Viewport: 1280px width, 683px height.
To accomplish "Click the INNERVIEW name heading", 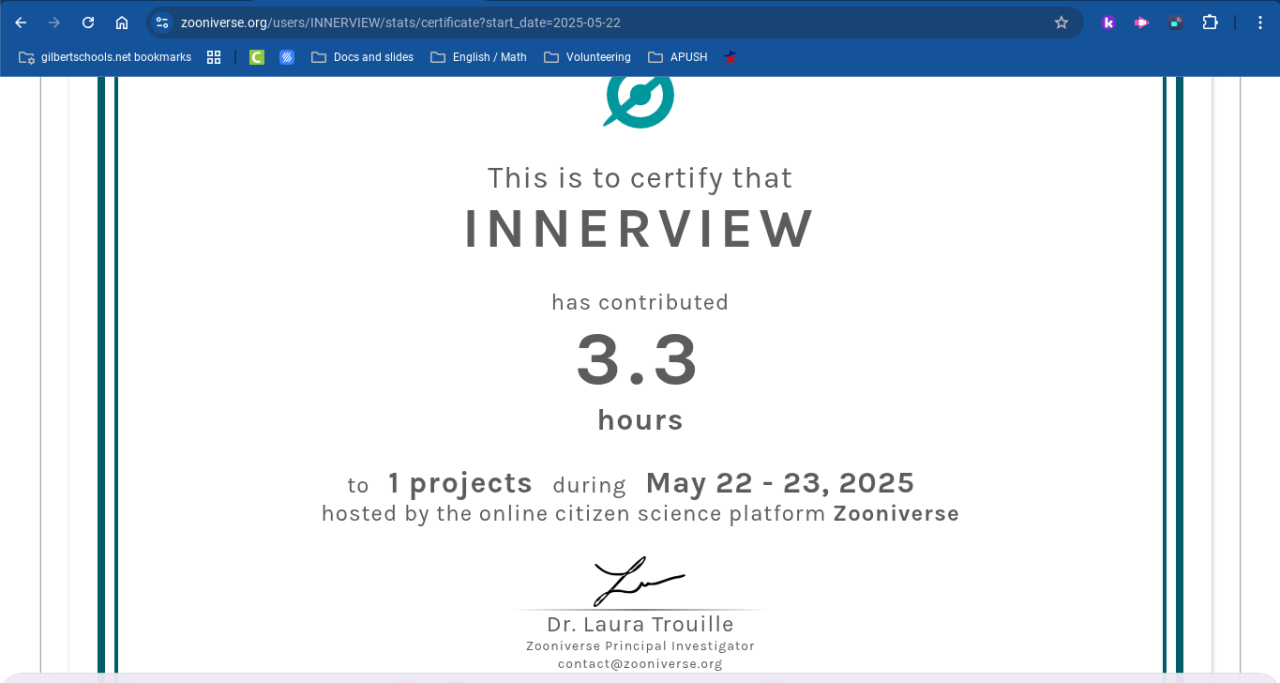I will click(x=640, y=229).
